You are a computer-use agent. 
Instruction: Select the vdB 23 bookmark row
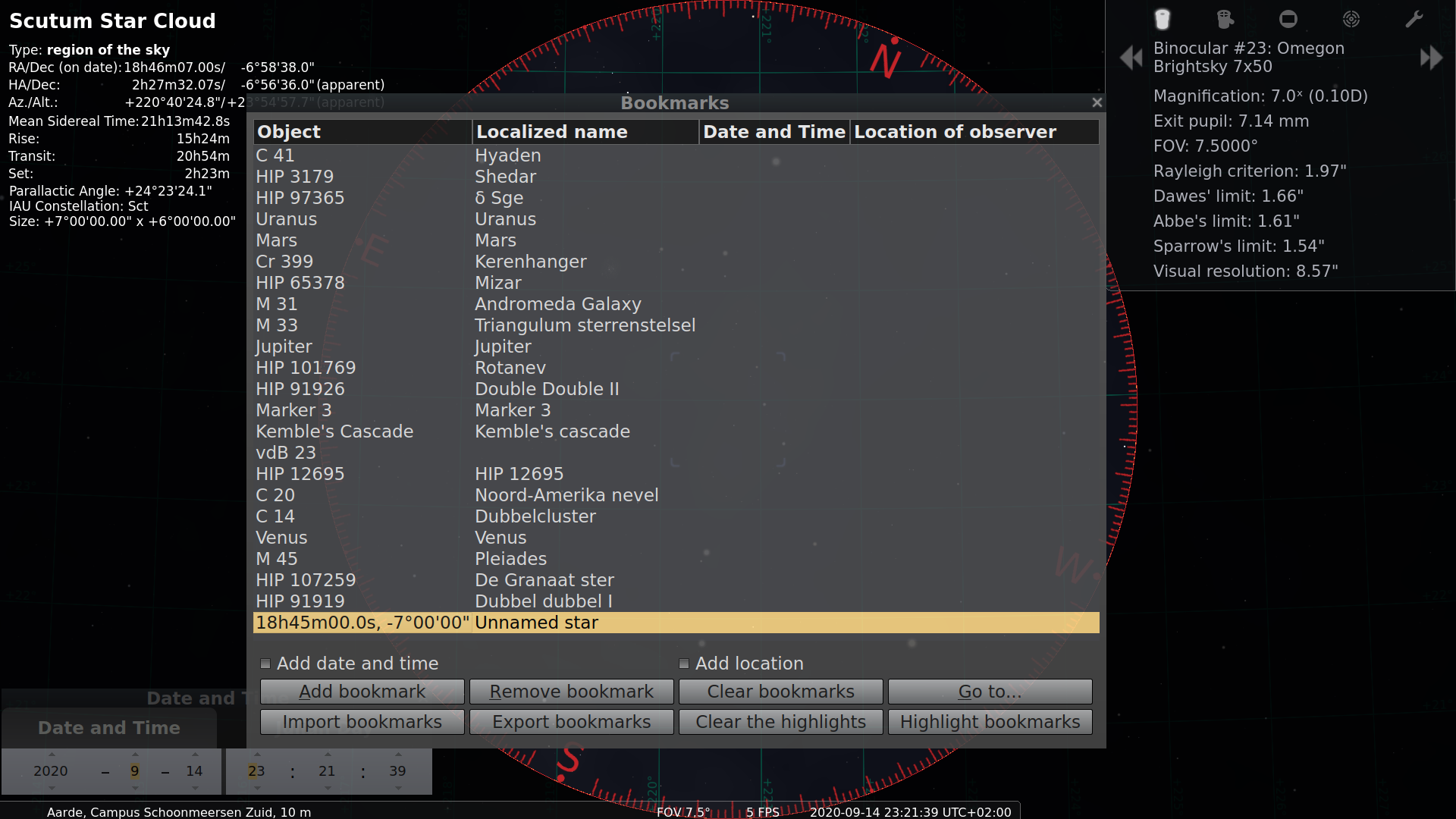pyautogui.click(x=676, y=453)
